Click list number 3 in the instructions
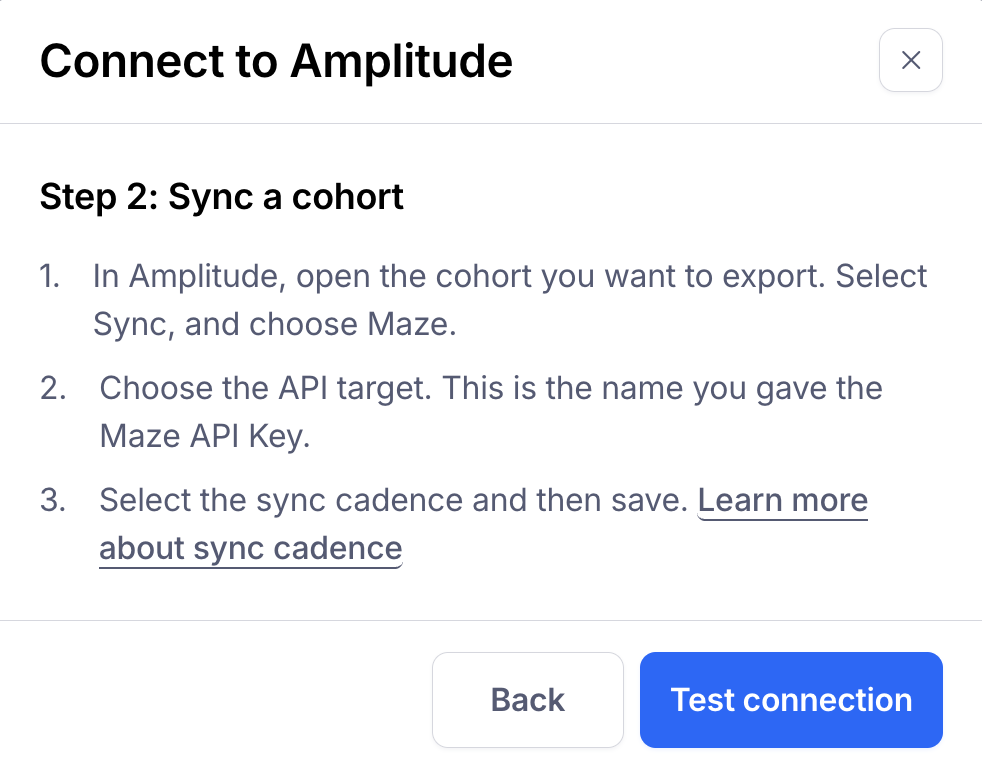The width and height of the screenshot is (982, 770). tap(52, 500)
